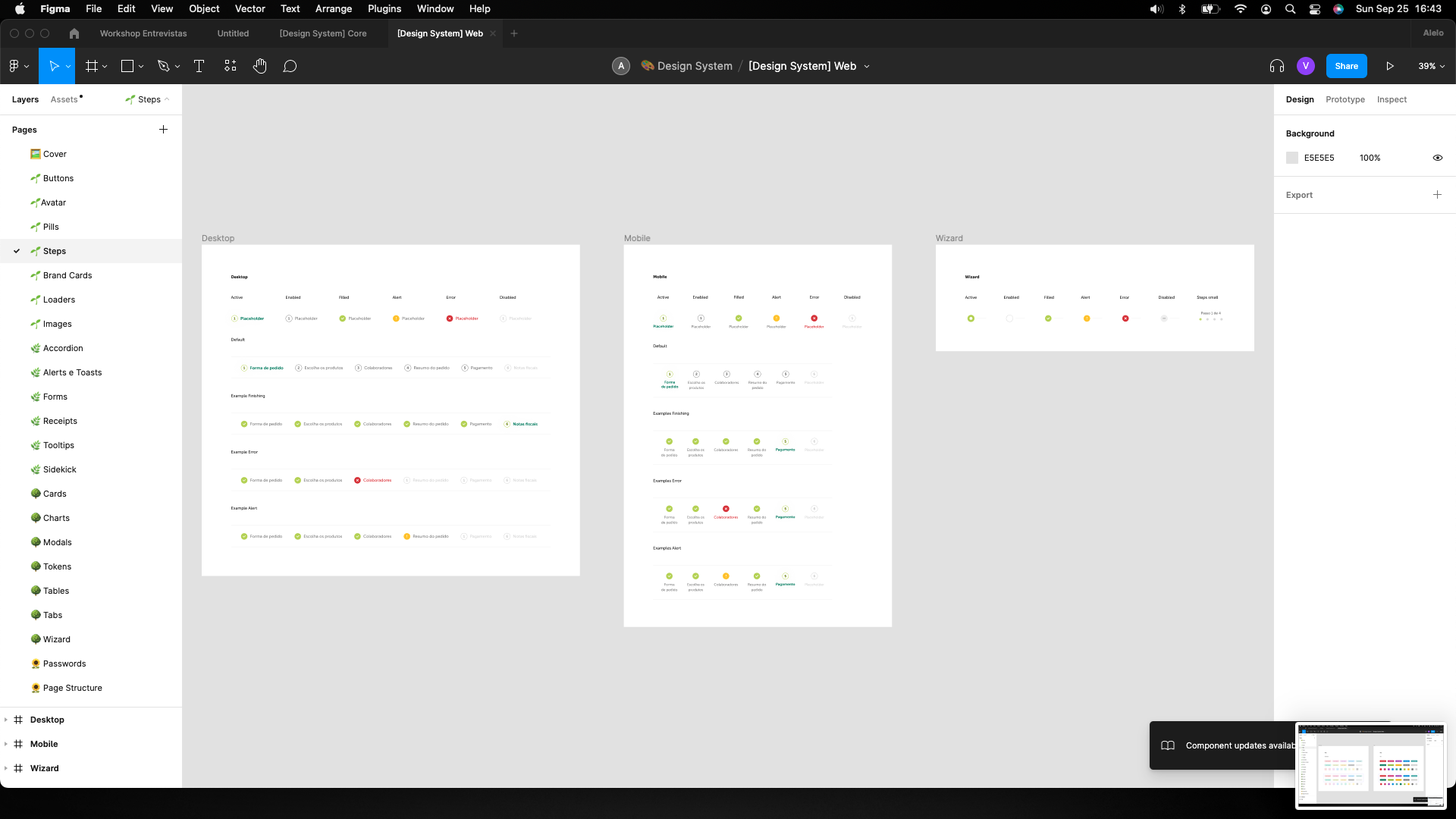This screenshot has height=819, width=1456.
Task: Select the Hand tool
Action: (260, 66)
